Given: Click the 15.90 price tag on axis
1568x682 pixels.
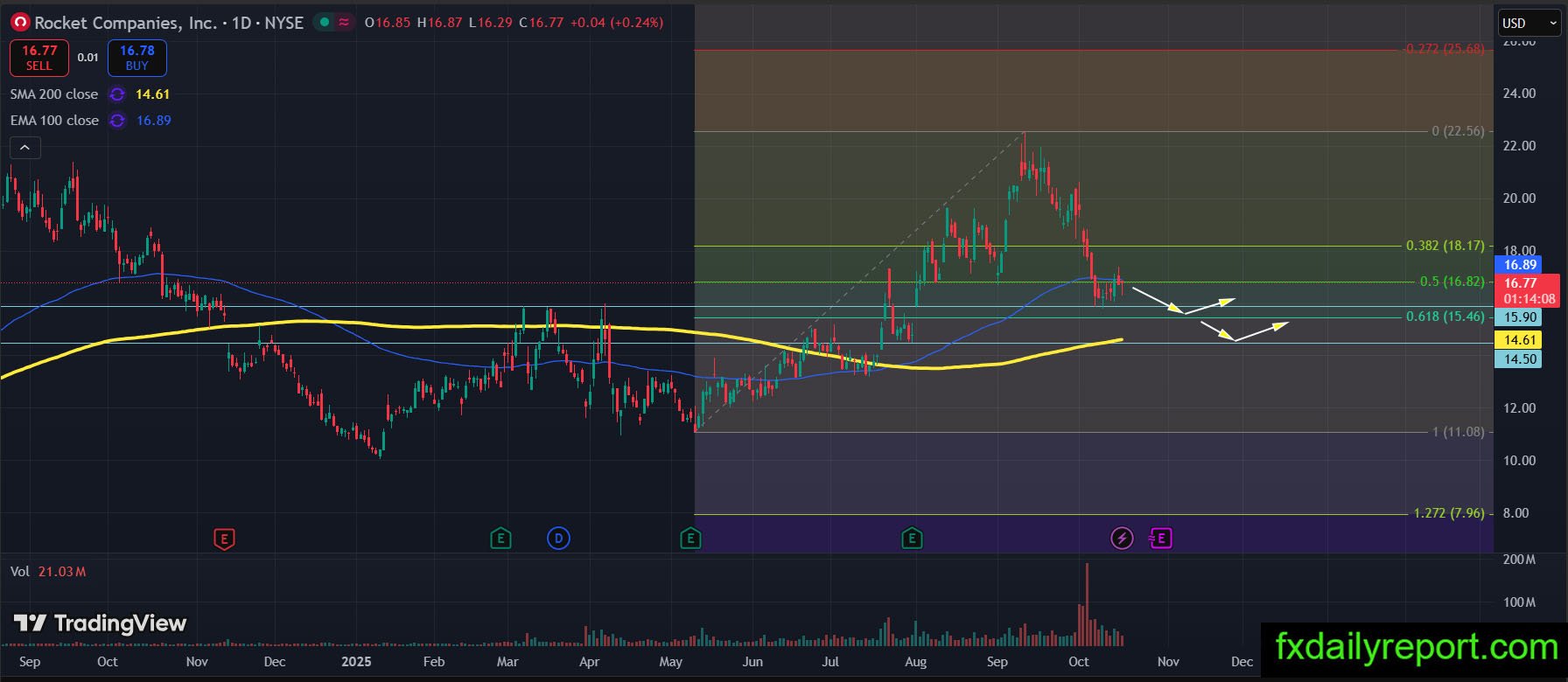Looking at the screenshot, I should 1520,318.
